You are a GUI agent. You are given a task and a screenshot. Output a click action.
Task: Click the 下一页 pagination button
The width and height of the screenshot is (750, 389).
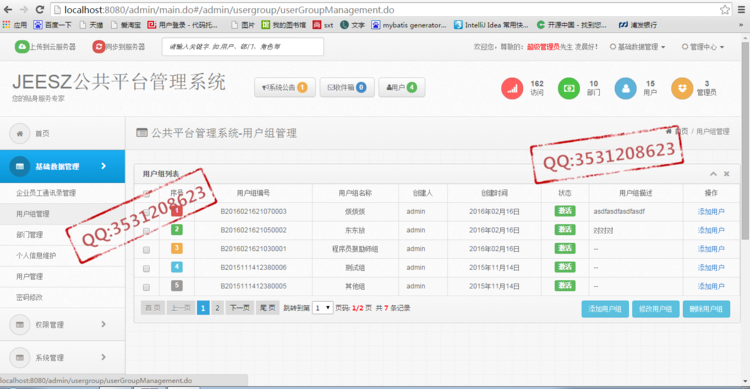(x=240, y=308)
